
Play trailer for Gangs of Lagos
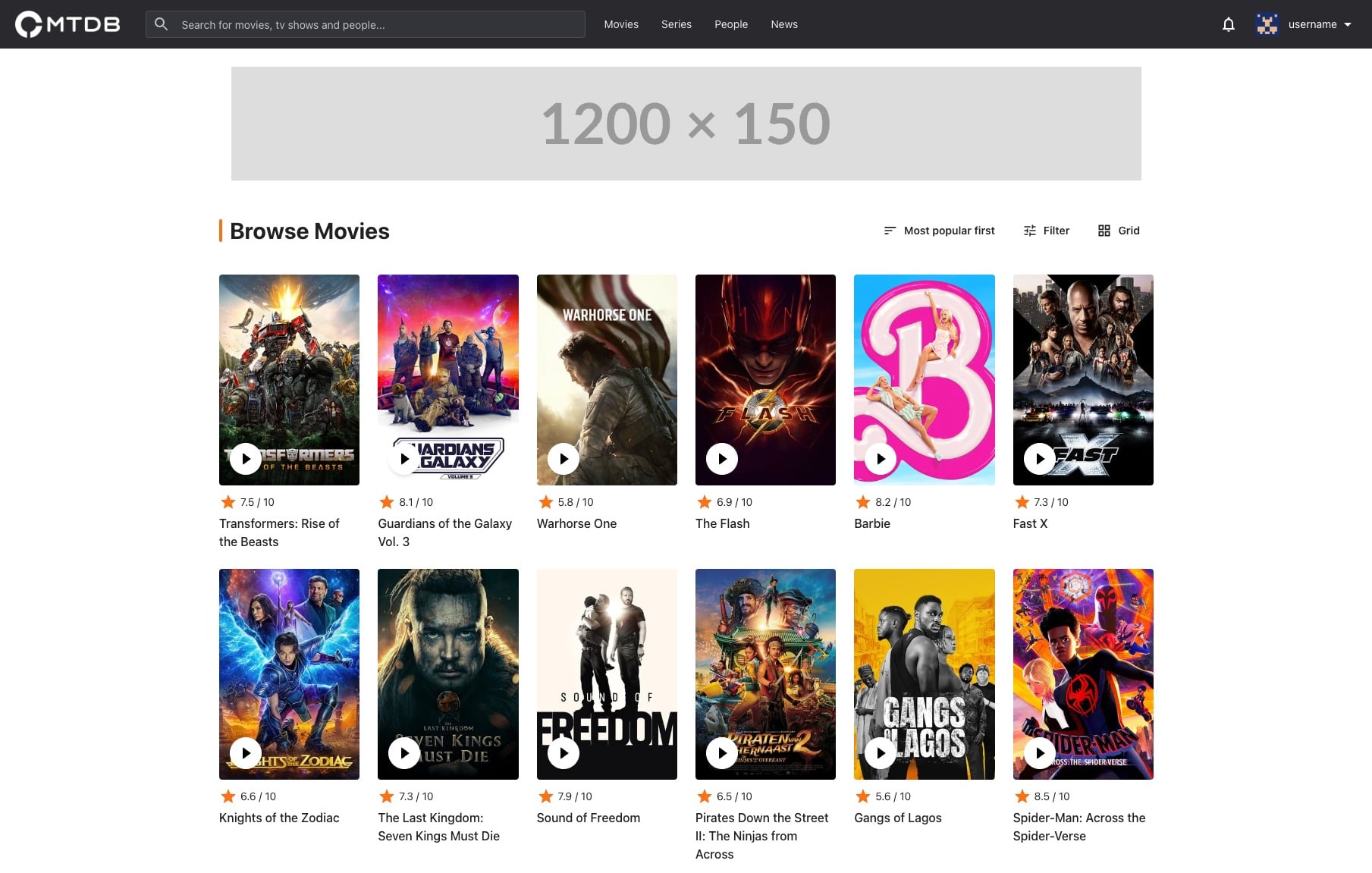point(881,753)
